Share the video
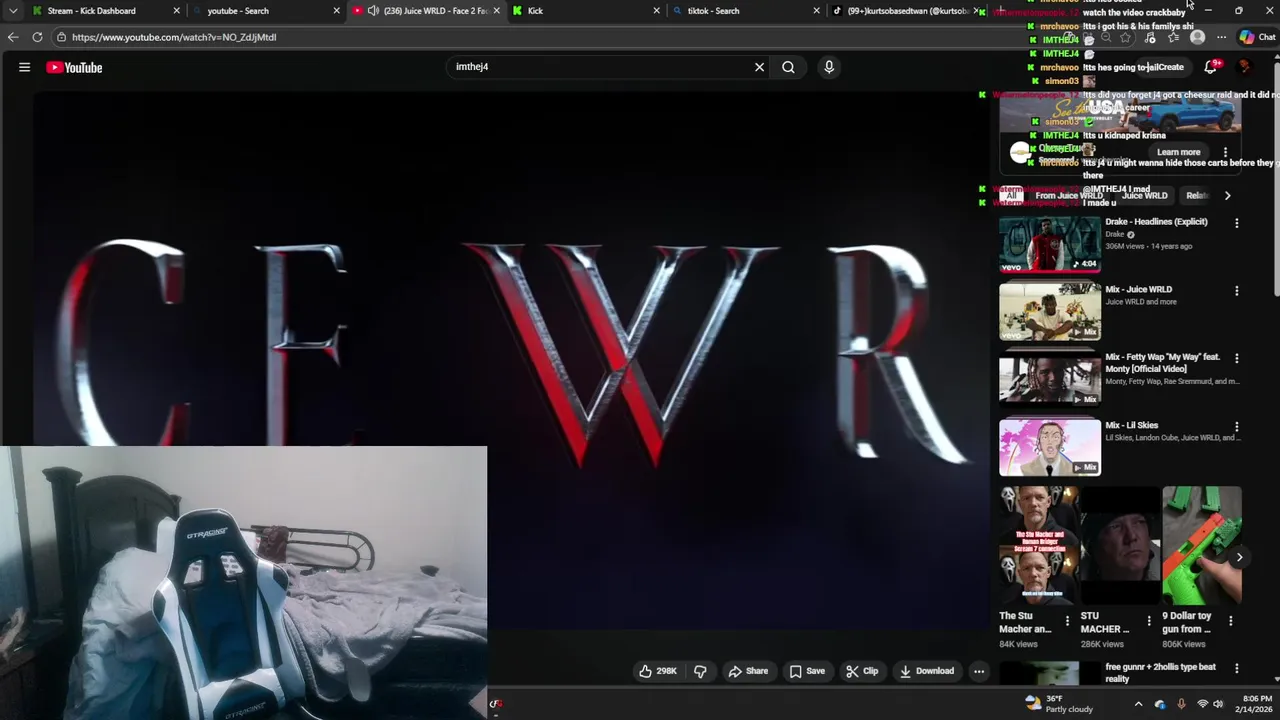Screen dimensions: 1280x720 click(x=748, y=671)
